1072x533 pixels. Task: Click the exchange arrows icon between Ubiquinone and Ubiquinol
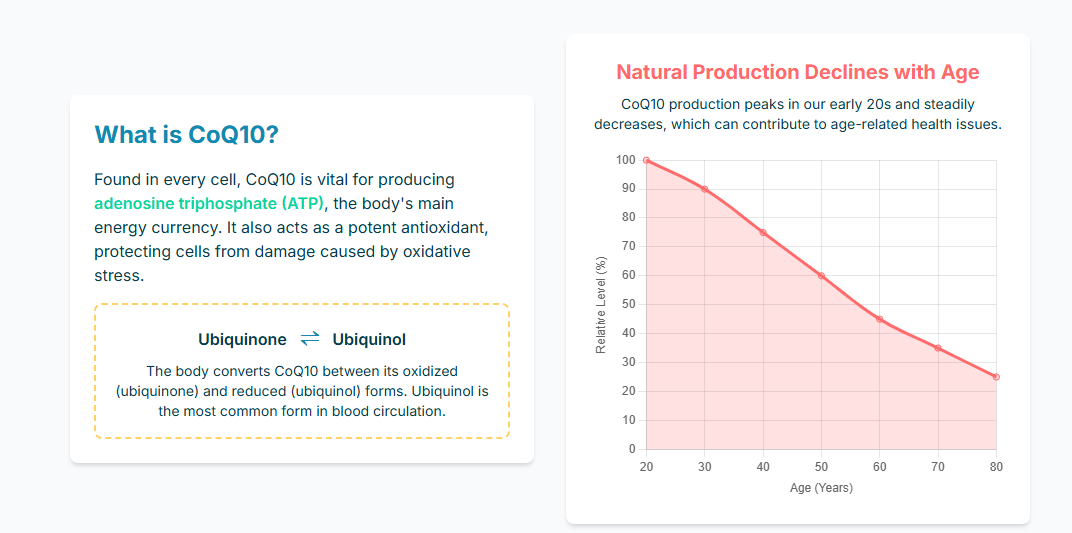pyautogui.click(x=309, y=339)
